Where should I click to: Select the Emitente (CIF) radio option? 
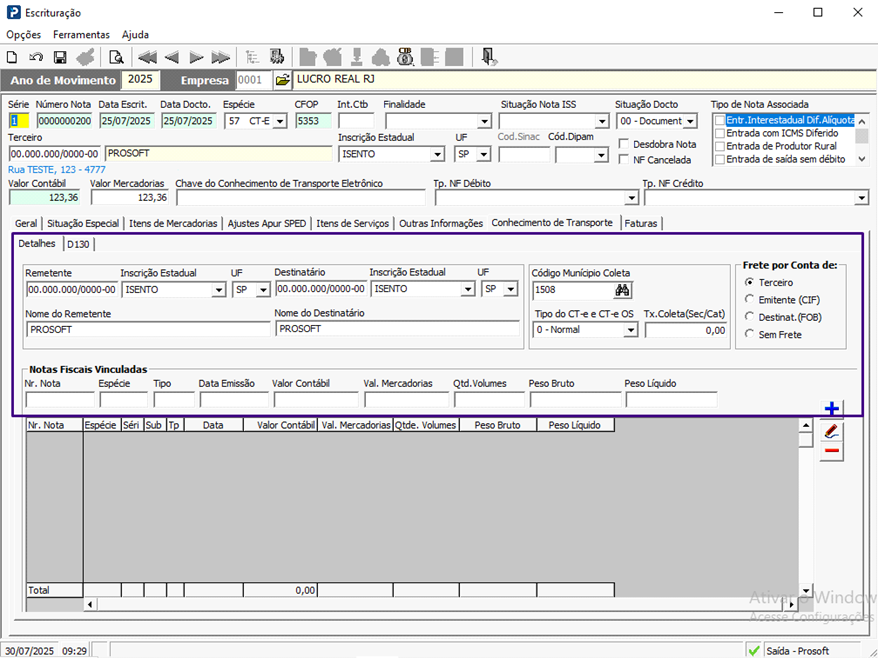point(750,300)
